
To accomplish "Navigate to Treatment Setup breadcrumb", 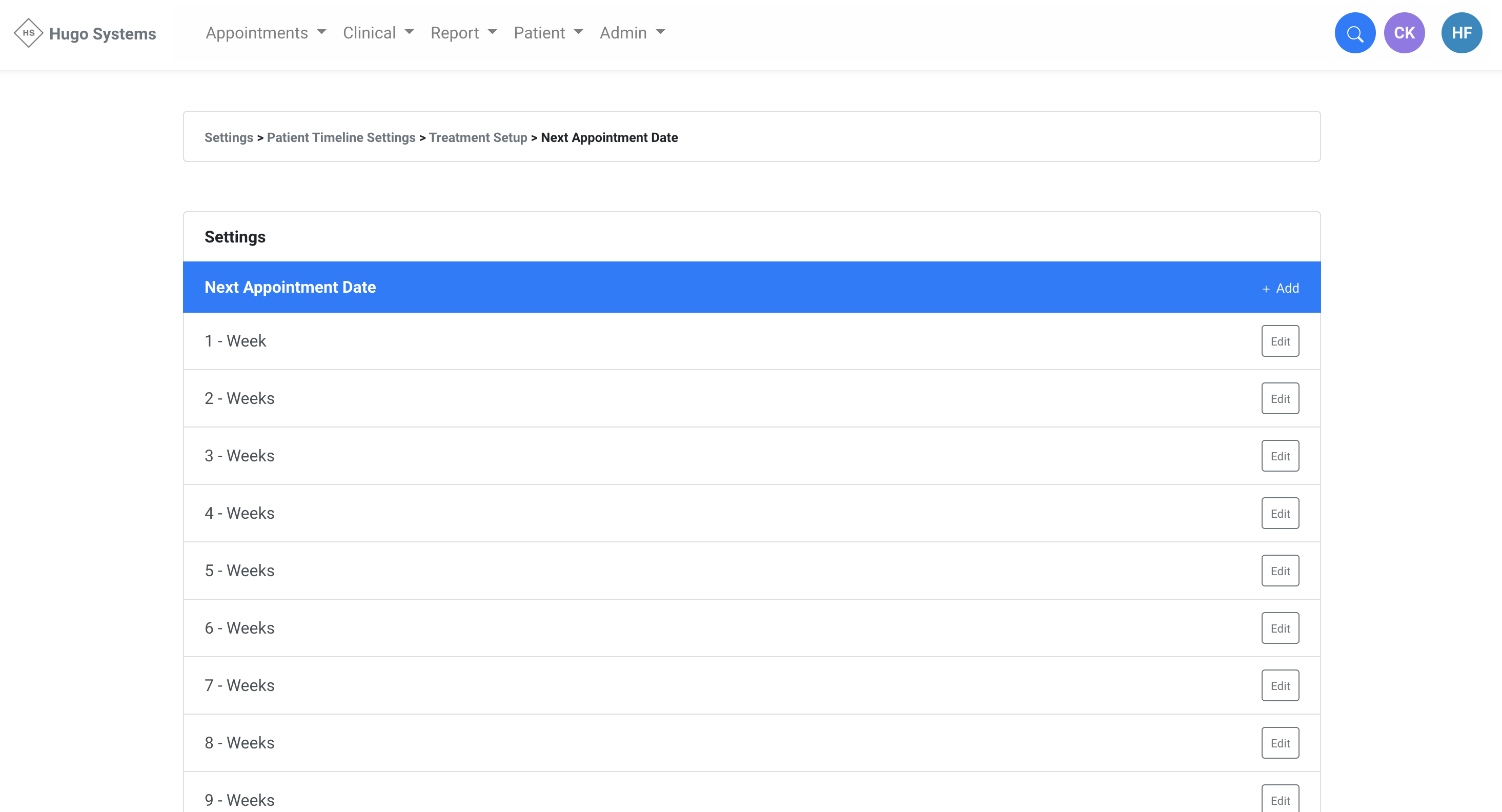I will coord(478,137).
